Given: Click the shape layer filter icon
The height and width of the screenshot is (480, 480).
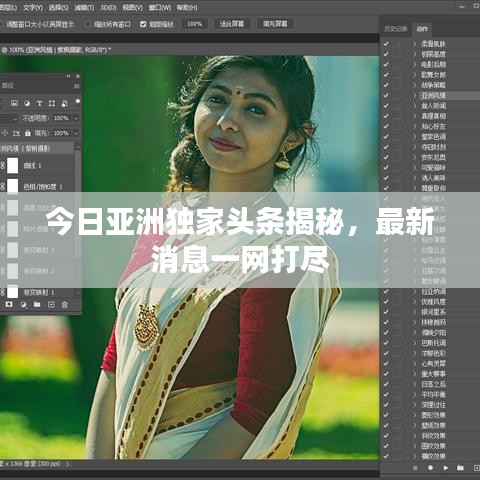Looking at the screenshot, I should 52,103.
